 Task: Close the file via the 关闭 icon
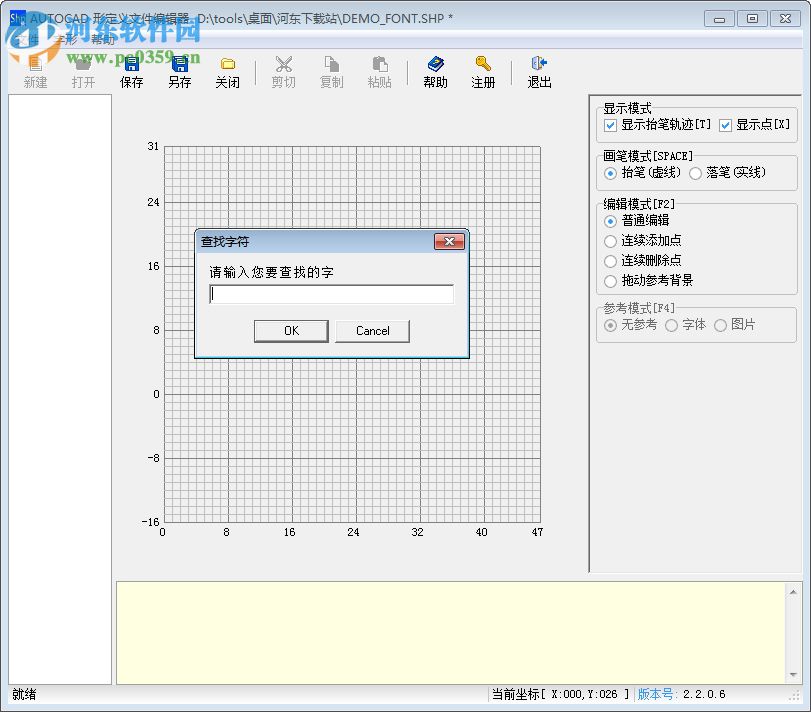(x=227, y=70)
